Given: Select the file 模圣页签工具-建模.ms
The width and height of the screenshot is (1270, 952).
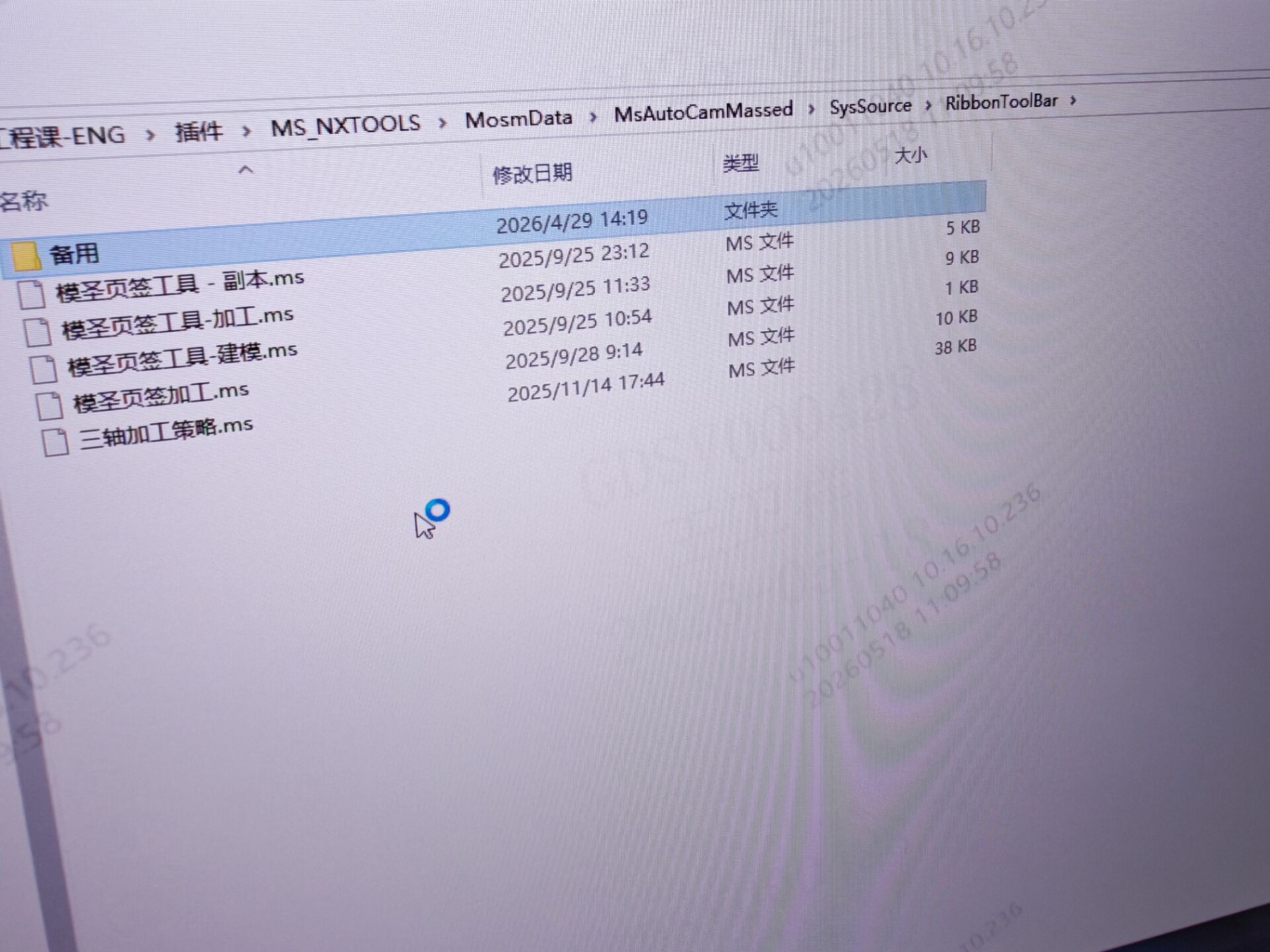Looking at the screenshot, I should pos(183,360).
